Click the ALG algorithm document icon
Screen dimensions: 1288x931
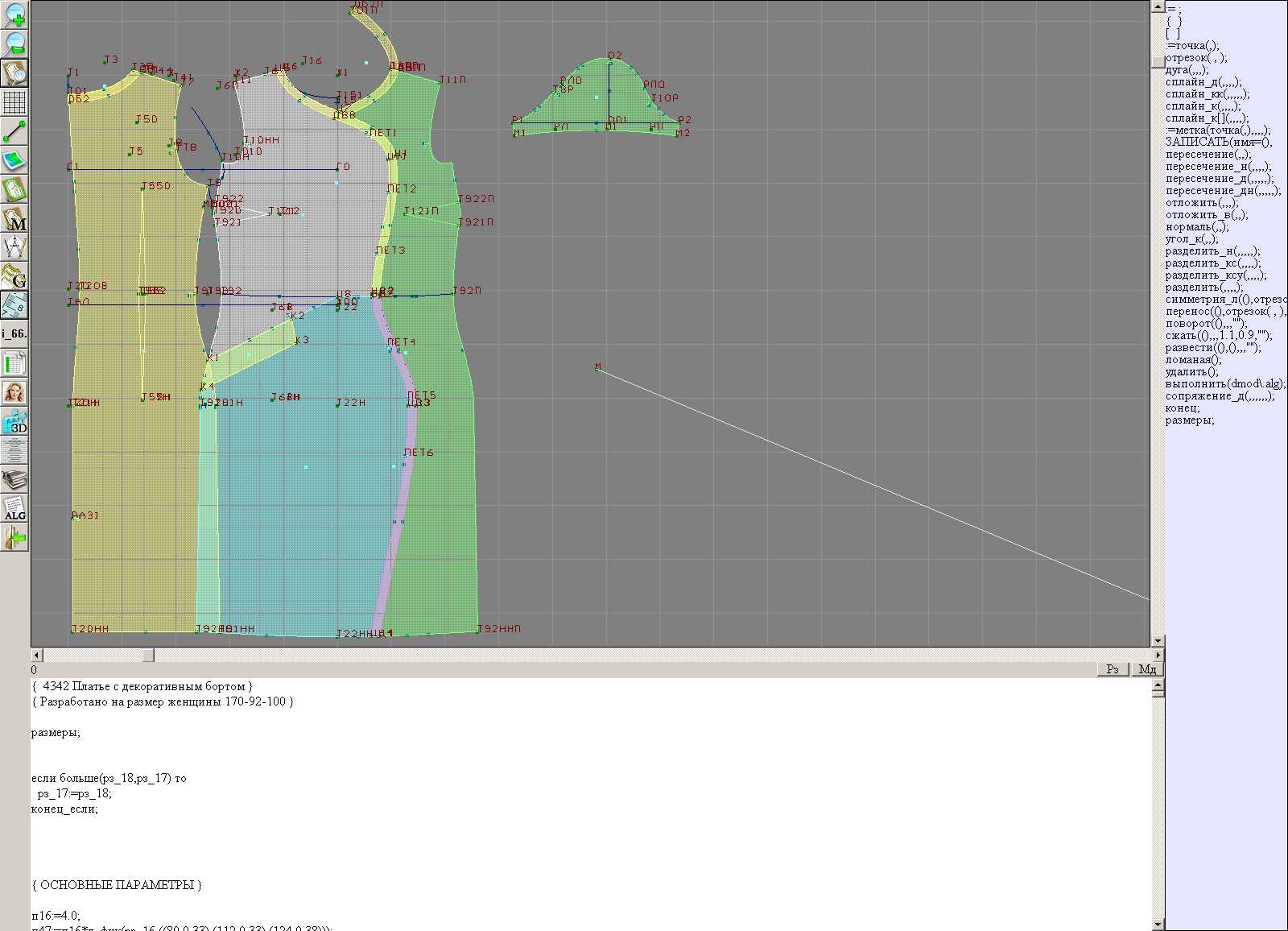(14, 509)
